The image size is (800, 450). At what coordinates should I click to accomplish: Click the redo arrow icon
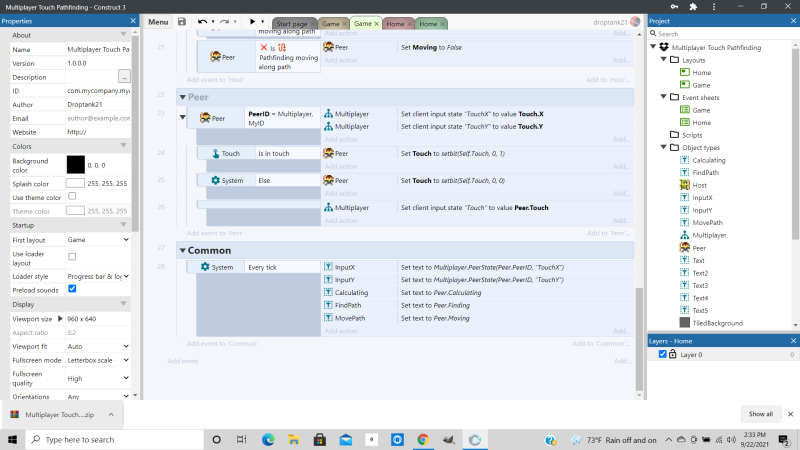click(224, 21)
